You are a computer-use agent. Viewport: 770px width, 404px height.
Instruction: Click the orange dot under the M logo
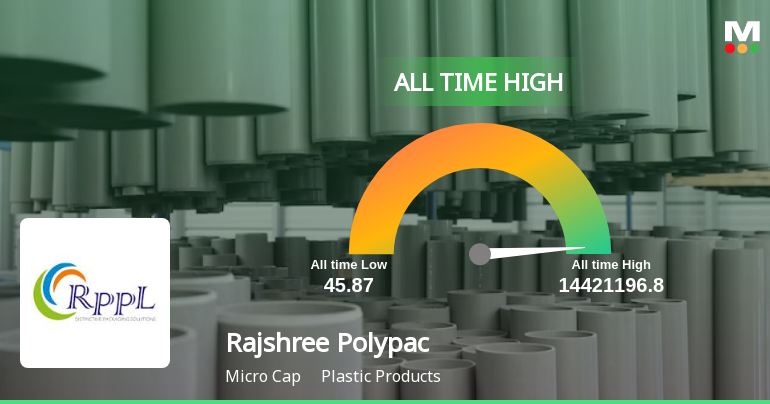coord(742,48)
